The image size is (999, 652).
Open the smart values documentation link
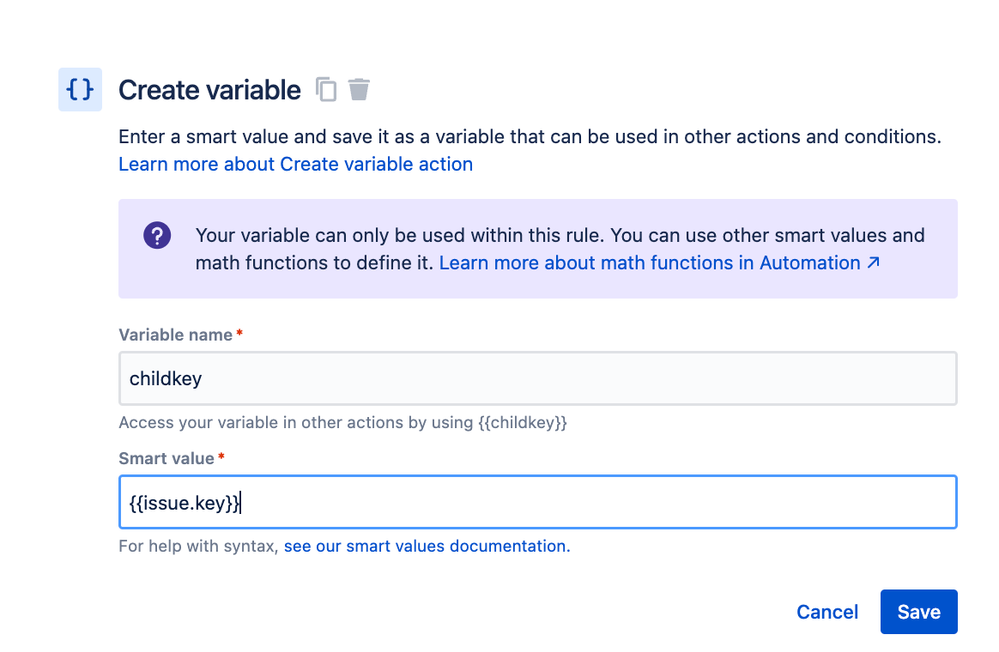point(426,546)
